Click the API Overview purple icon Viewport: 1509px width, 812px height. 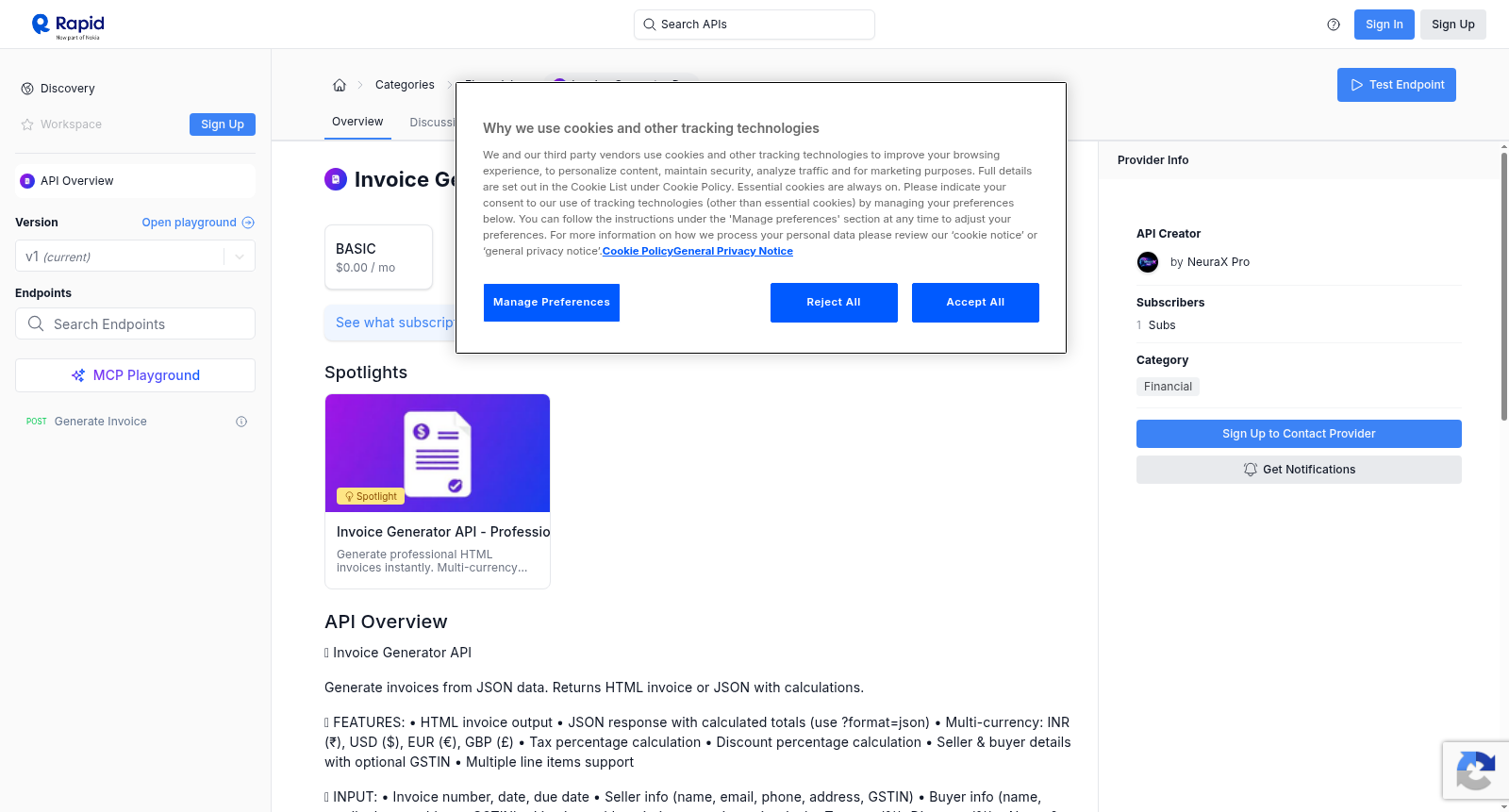click(27, 181)
